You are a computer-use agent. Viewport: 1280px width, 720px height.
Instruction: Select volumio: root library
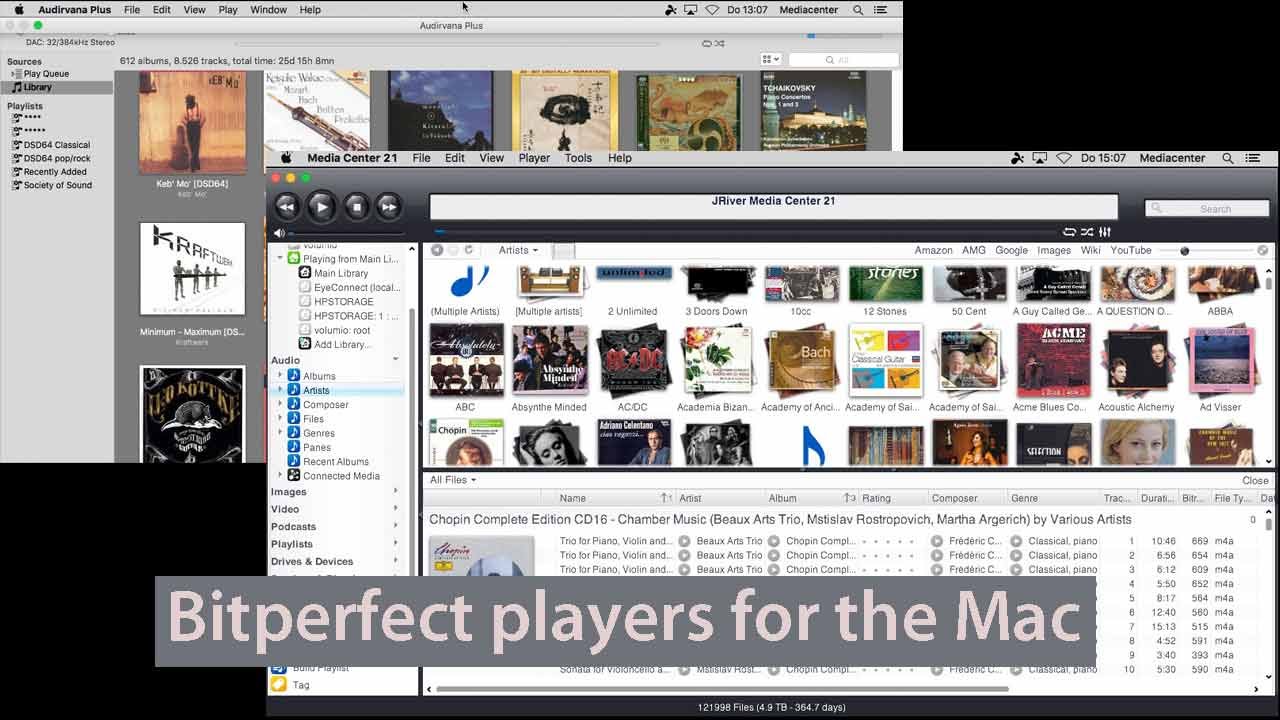pyautogui.click(x=342, y=330)
